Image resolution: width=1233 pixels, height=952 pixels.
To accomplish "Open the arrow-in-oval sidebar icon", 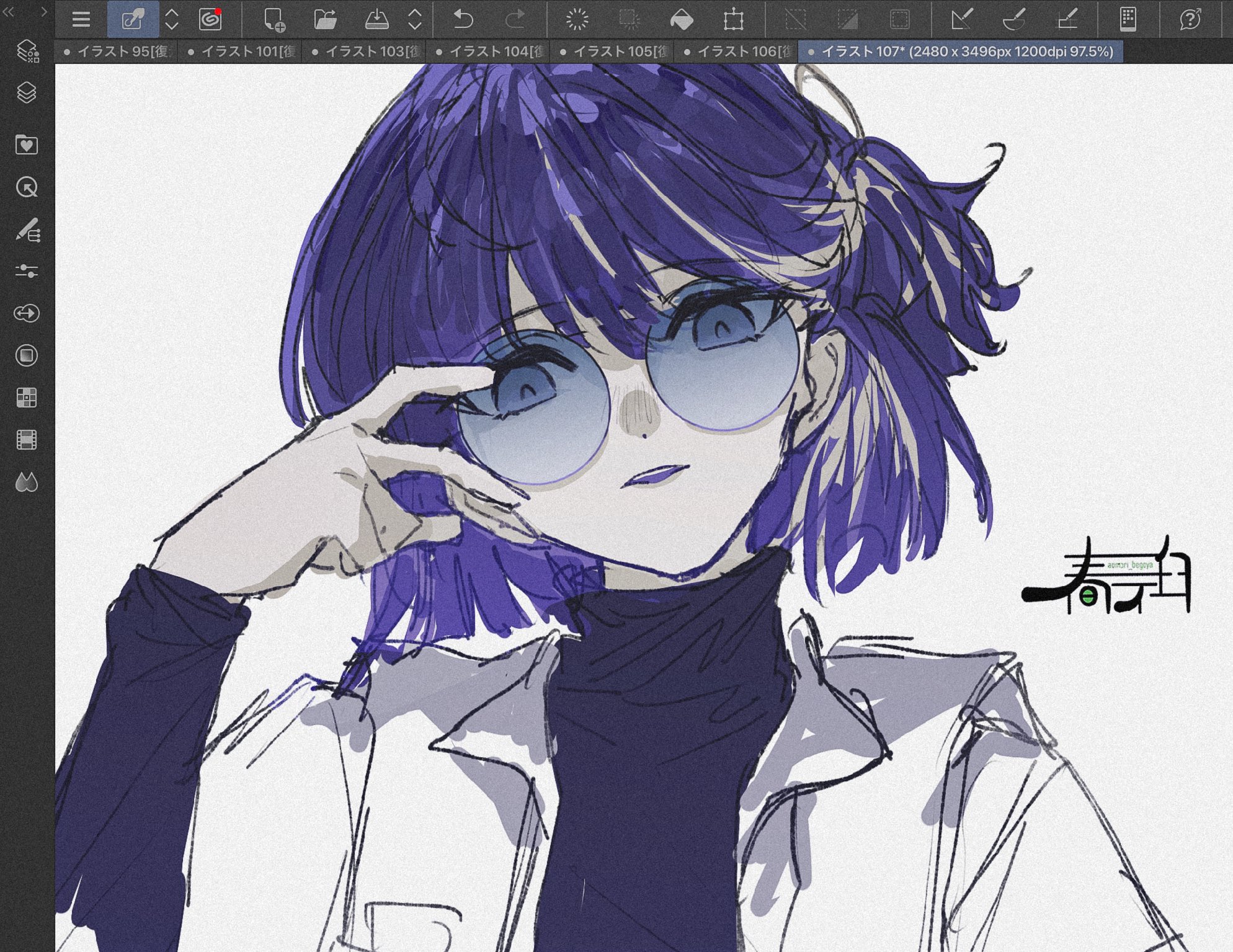I will click(x=27, y=313).
